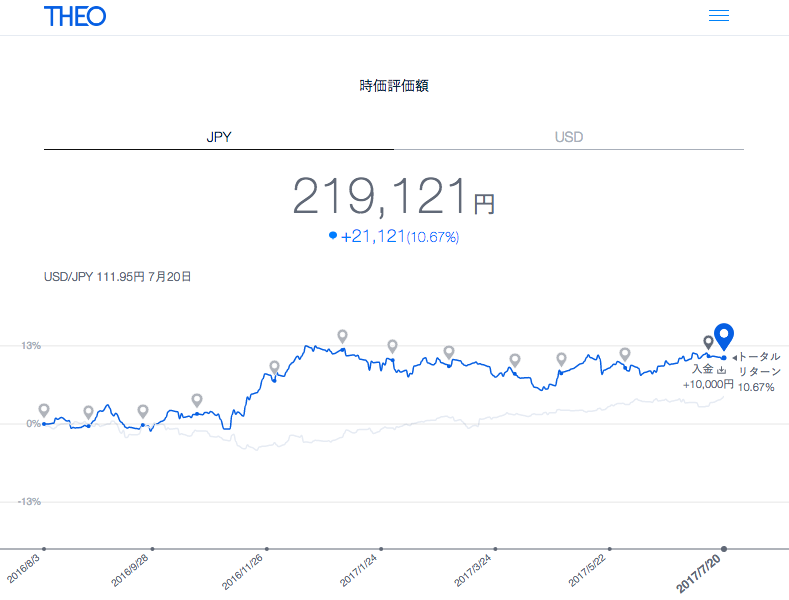Viewport: 789px width, 600px height.
Task: Switch to the USD tab
Action: click(569, 137)
